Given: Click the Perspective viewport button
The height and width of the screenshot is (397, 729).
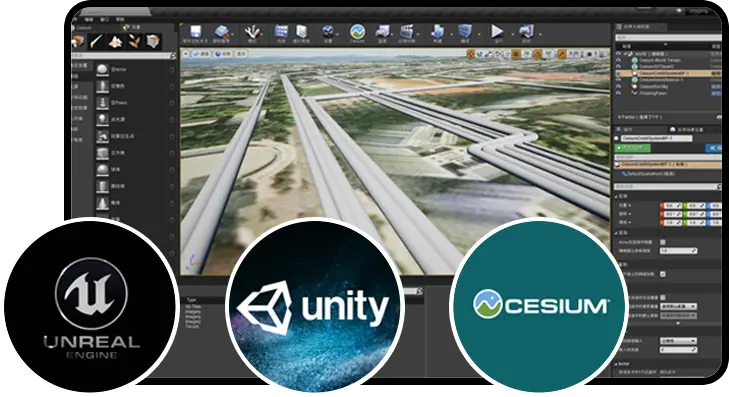Looking at the screenshot, I should point(202,54).
